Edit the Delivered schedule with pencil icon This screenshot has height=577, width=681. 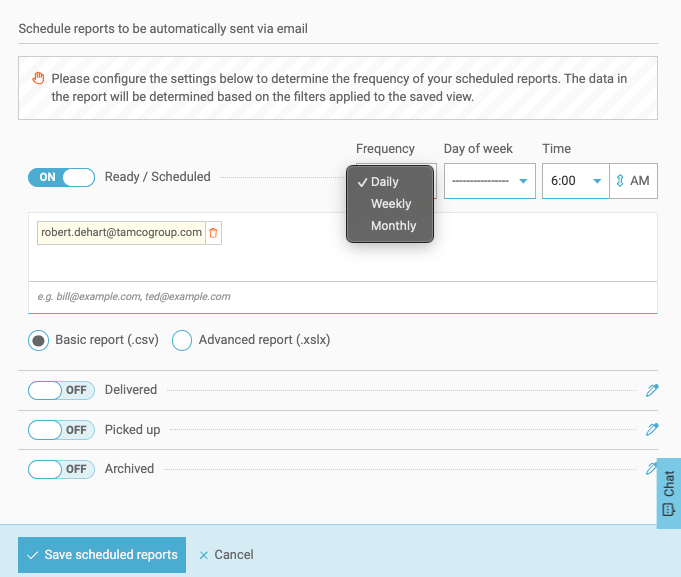[652, 390]
